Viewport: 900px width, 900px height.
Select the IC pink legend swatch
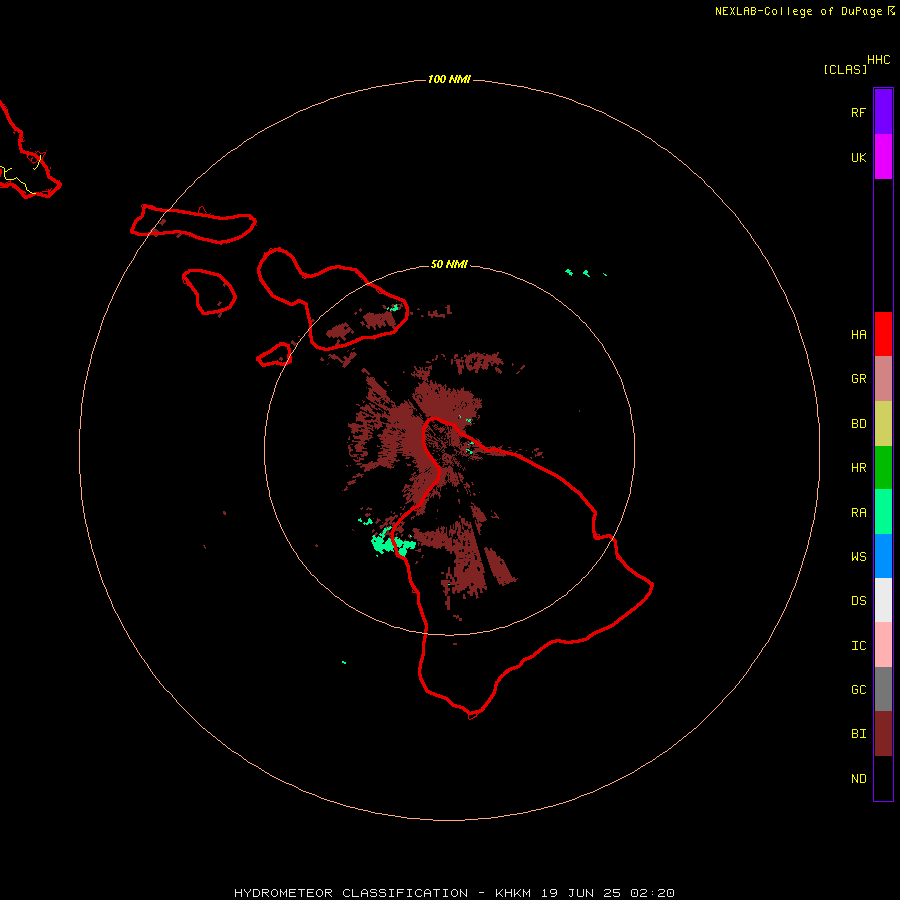(883, 645)
